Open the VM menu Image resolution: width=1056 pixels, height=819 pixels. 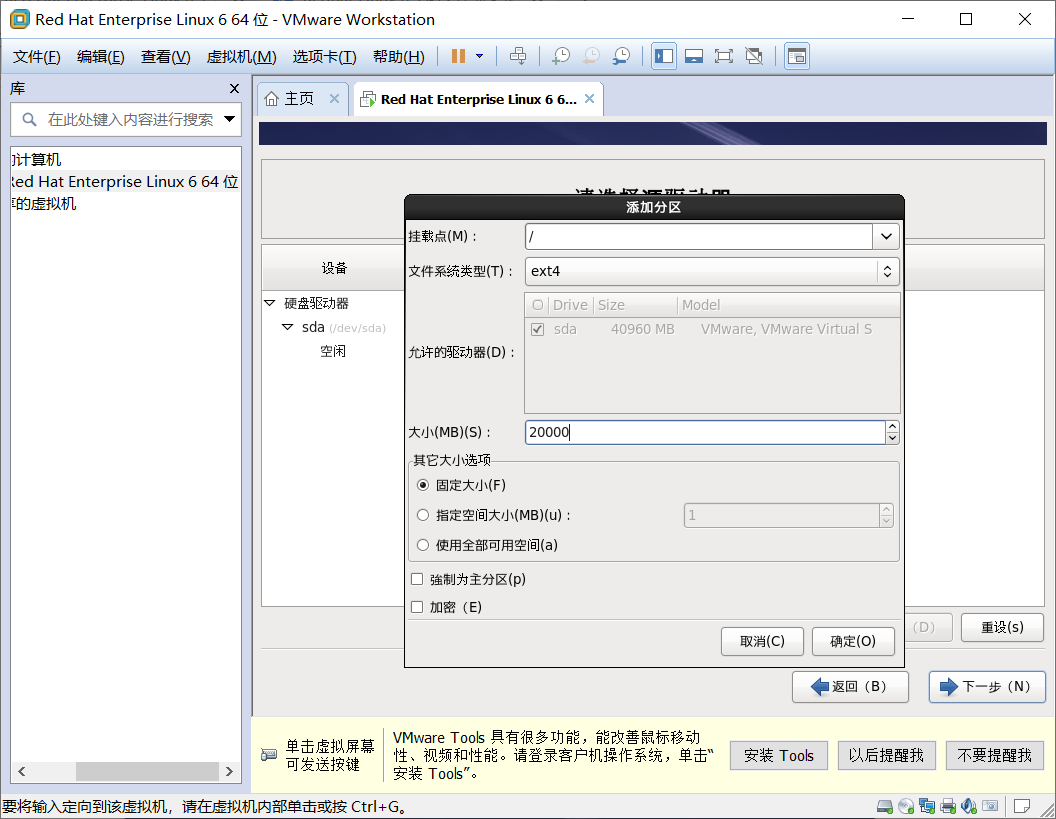(241, 57)
